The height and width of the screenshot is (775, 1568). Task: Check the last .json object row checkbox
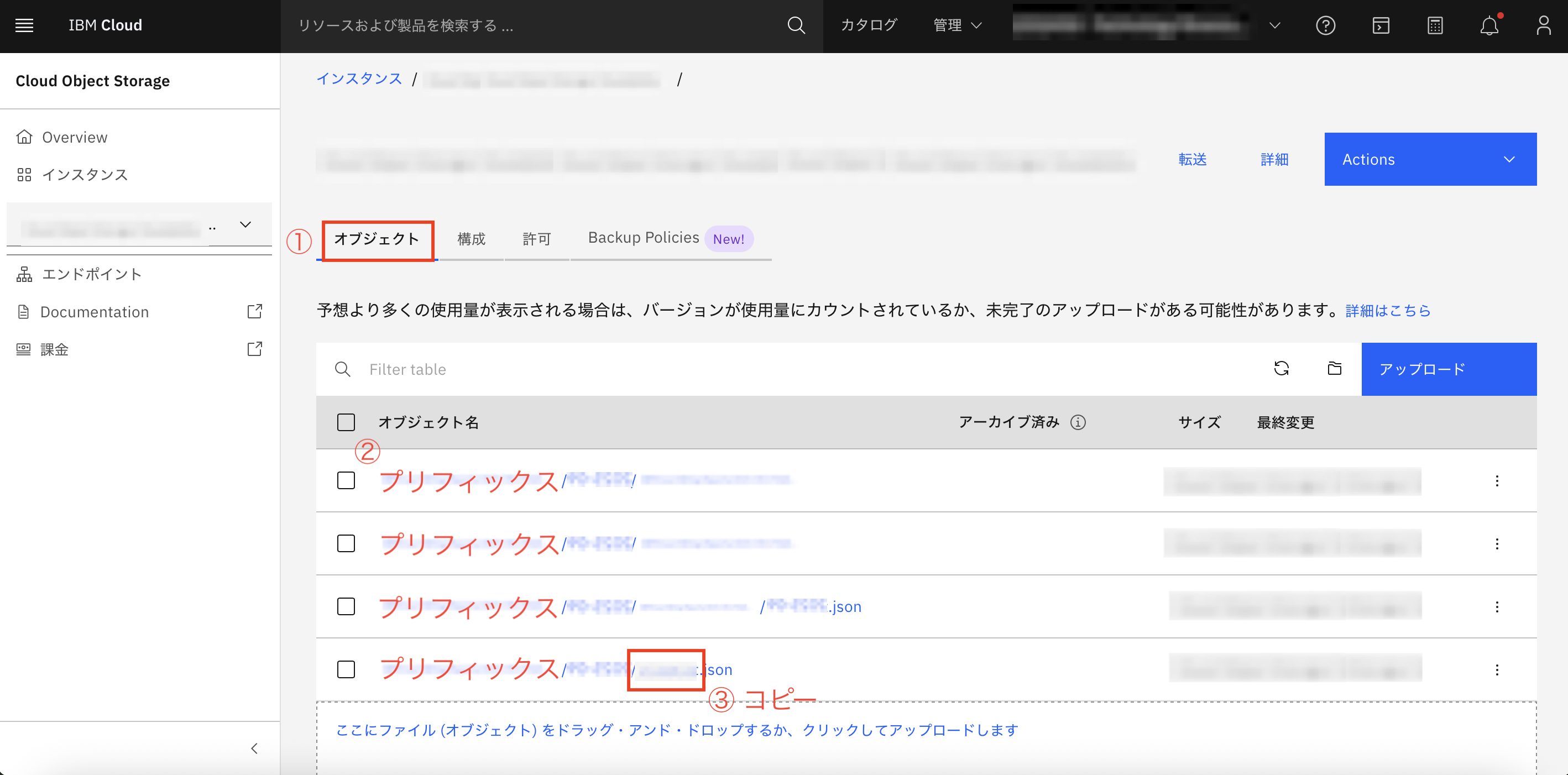[345, 668]
